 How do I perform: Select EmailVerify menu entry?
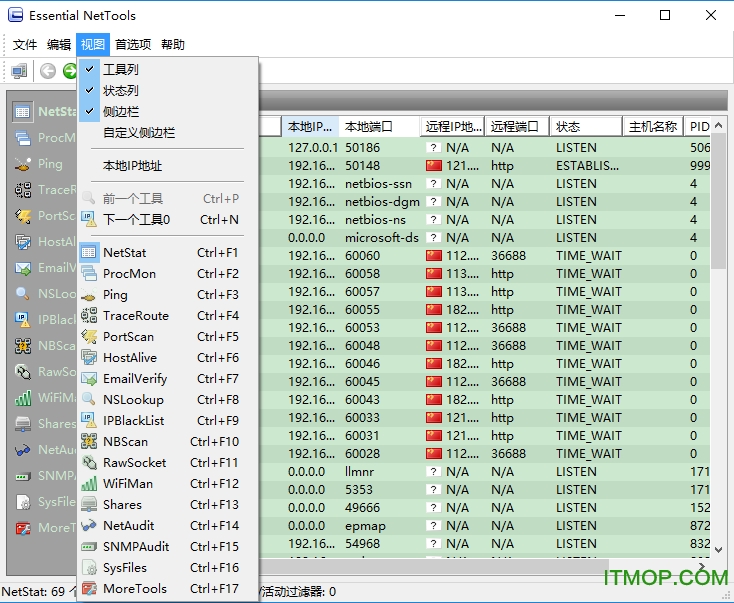point(168,379)
